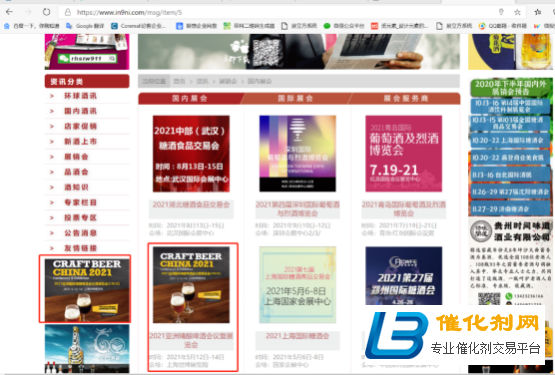Open 11.26-29 第27届沈阳糖酒会 entry
The image size is (555, 375).
pyautogui.click(x=510, y=192)
